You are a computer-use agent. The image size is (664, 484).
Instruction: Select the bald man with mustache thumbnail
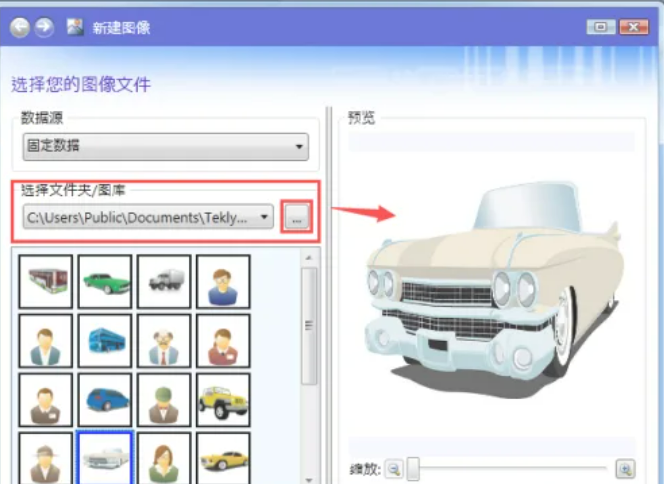(164, 341)
